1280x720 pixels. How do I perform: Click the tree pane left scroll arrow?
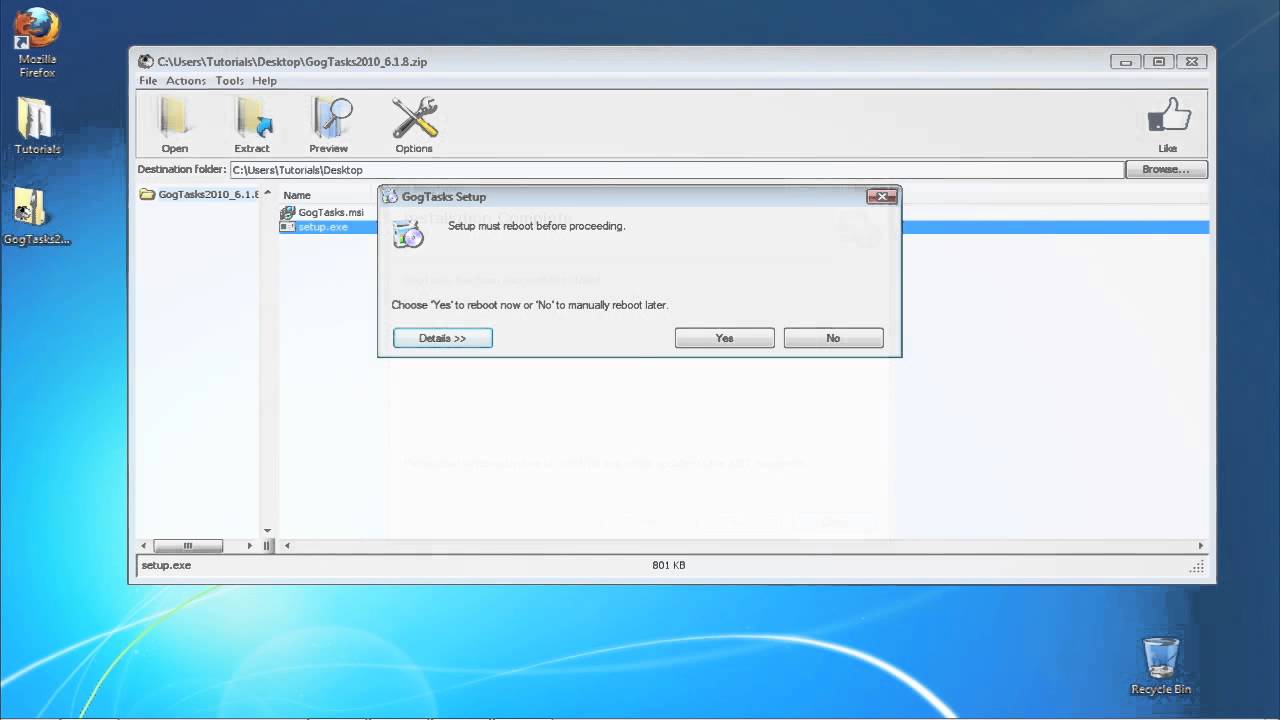point(144,546)
